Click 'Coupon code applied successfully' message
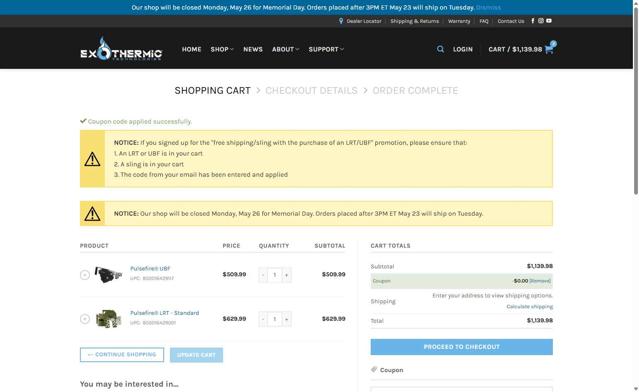 point(139,121)
